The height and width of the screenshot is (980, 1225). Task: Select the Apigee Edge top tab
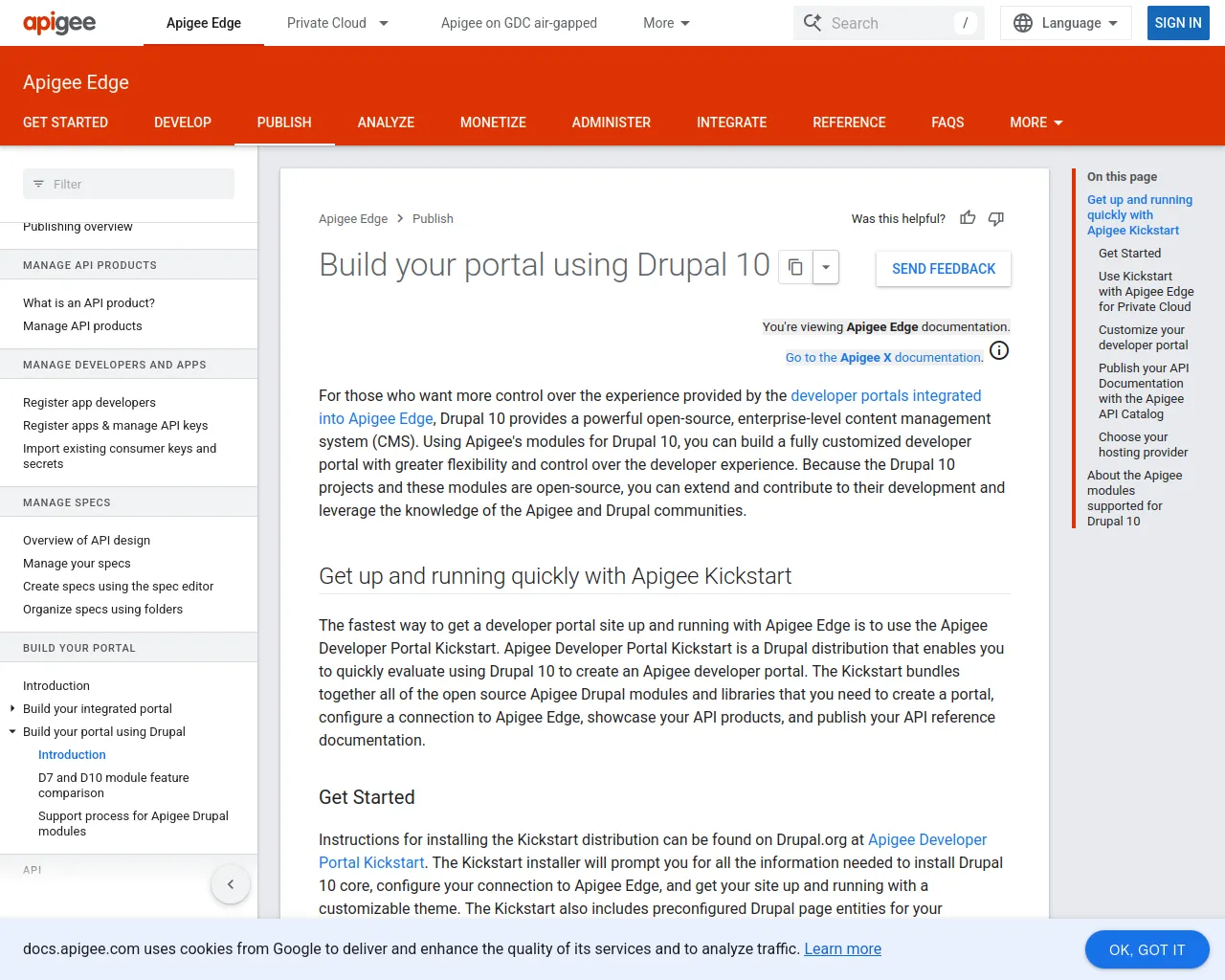pyautogui.click(x=204, y=23)
